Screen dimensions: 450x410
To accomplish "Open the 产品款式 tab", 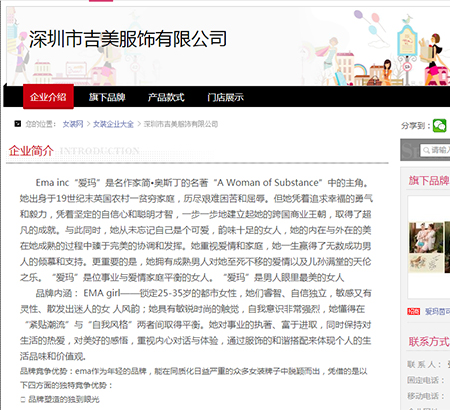I will [x=166, y=97].
